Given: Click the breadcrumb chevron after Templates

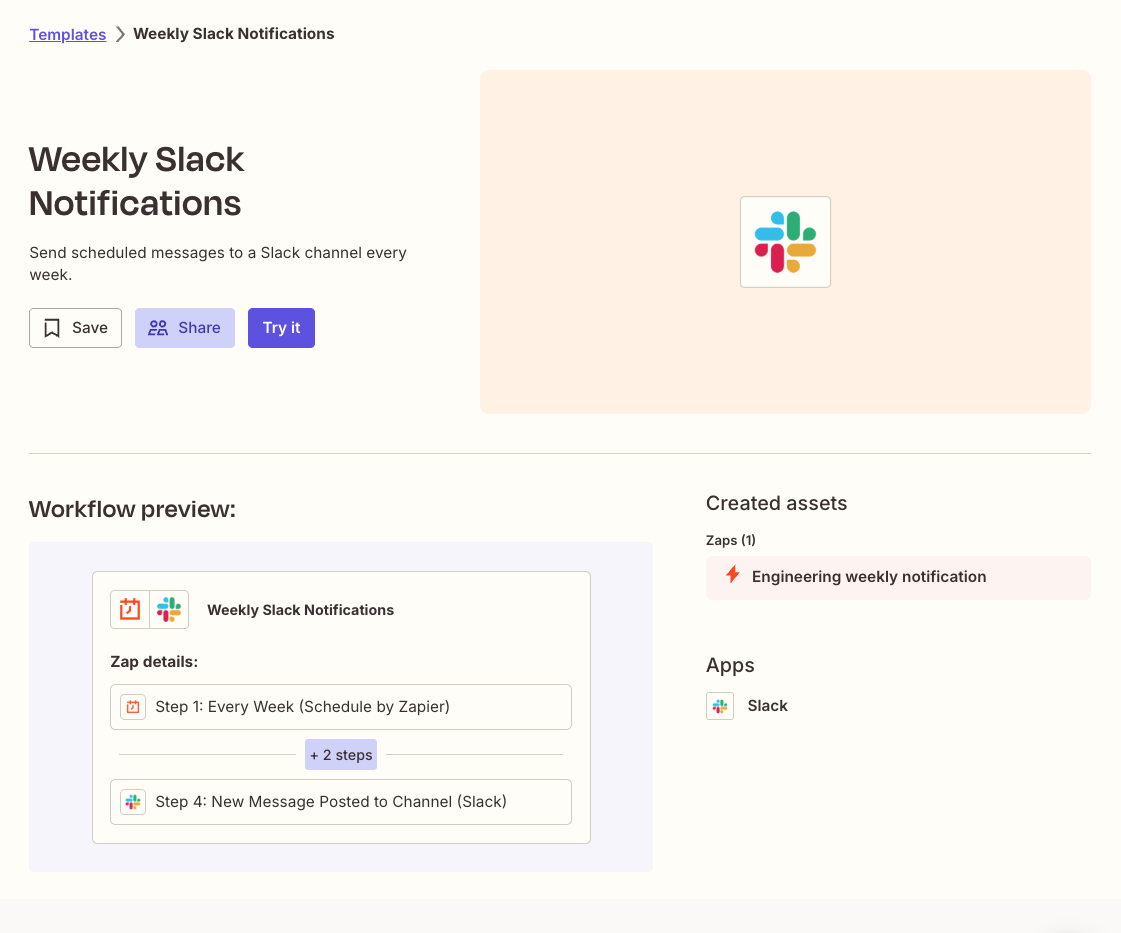Looking at the screenshot, I should [118, 33].
